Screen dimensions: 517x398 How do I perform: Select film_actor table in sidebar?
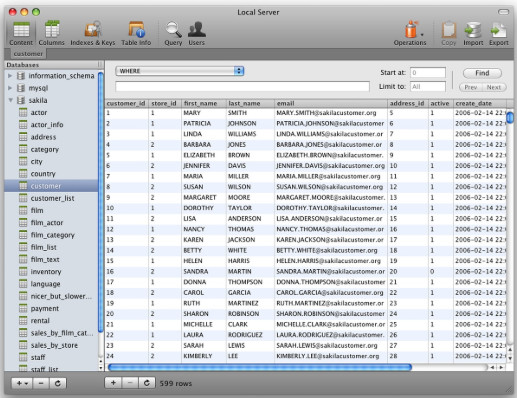(47, 223)
